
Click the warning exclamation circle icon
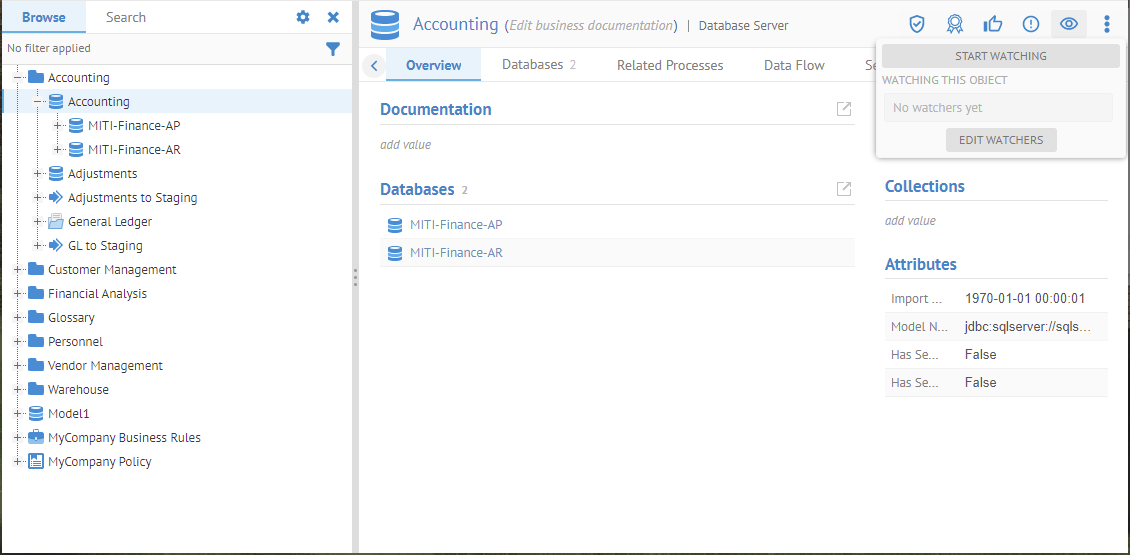[1031, 24]
